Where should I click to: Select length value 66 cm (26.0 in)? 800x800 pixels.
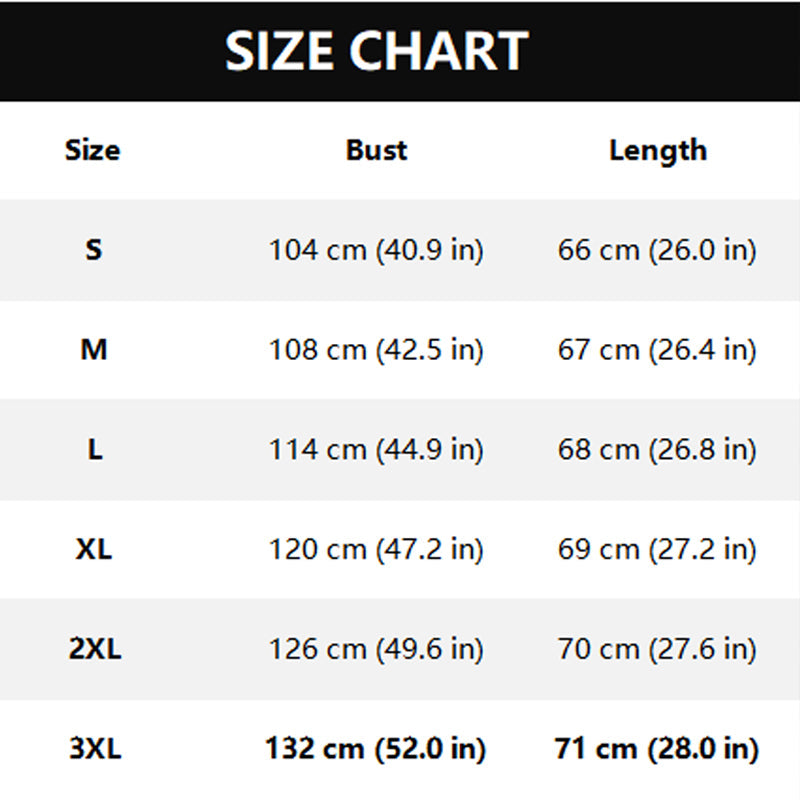pyautogui.click(x=657, y=251)
